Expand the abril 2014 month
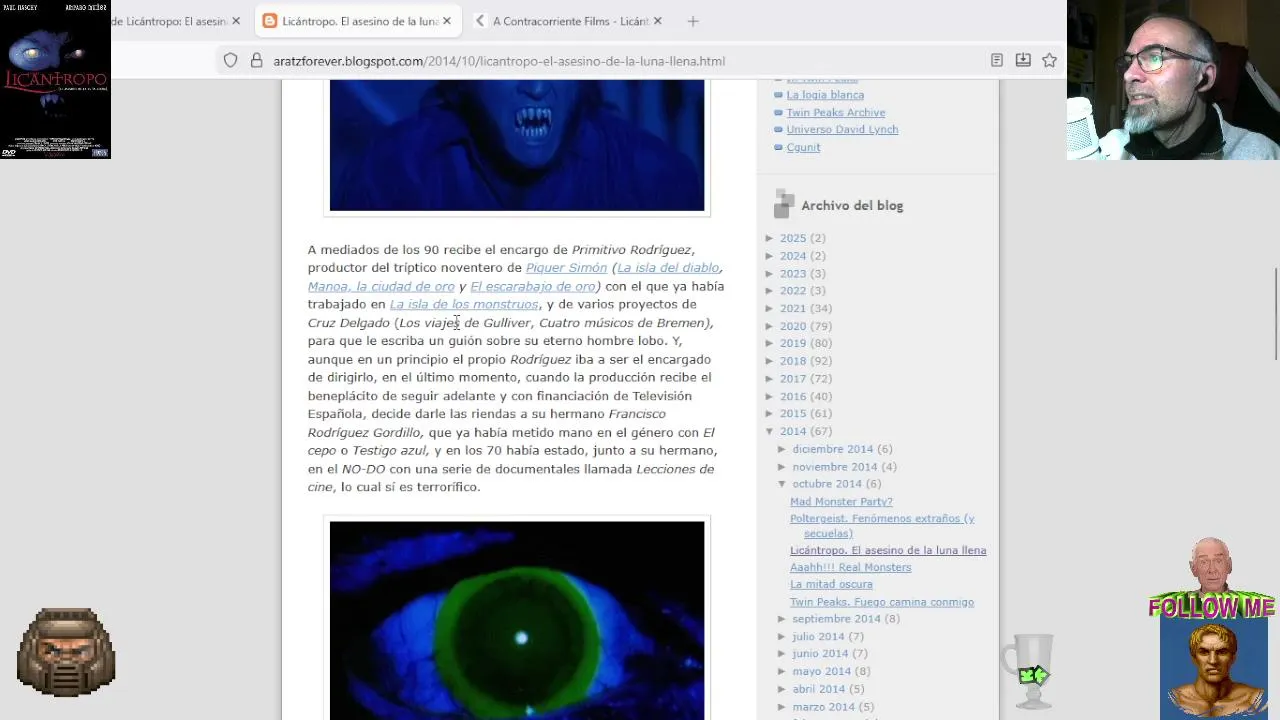 782,689
